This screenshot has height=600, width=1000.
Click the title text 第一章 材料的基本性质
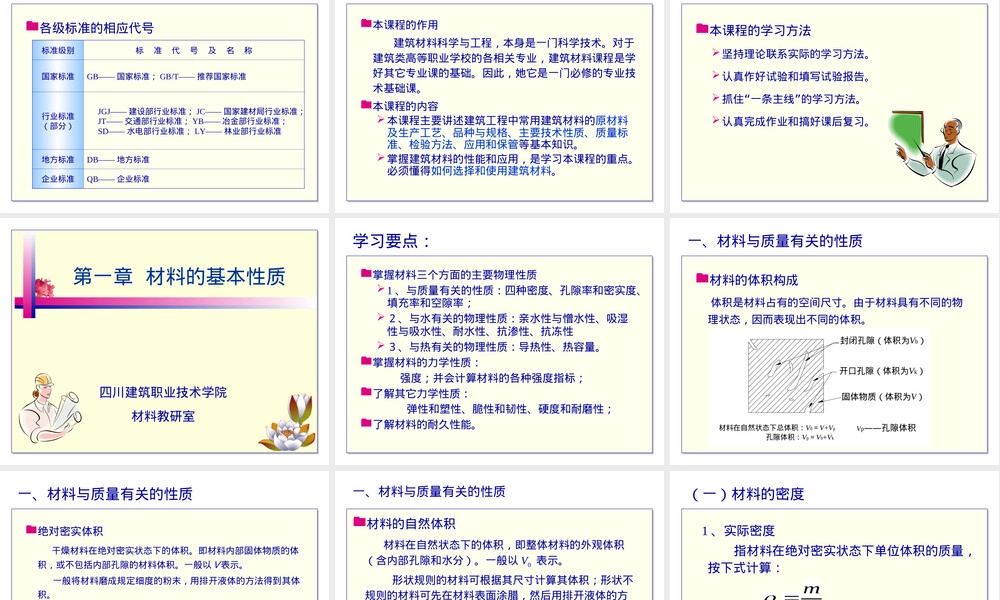(179, 276)
